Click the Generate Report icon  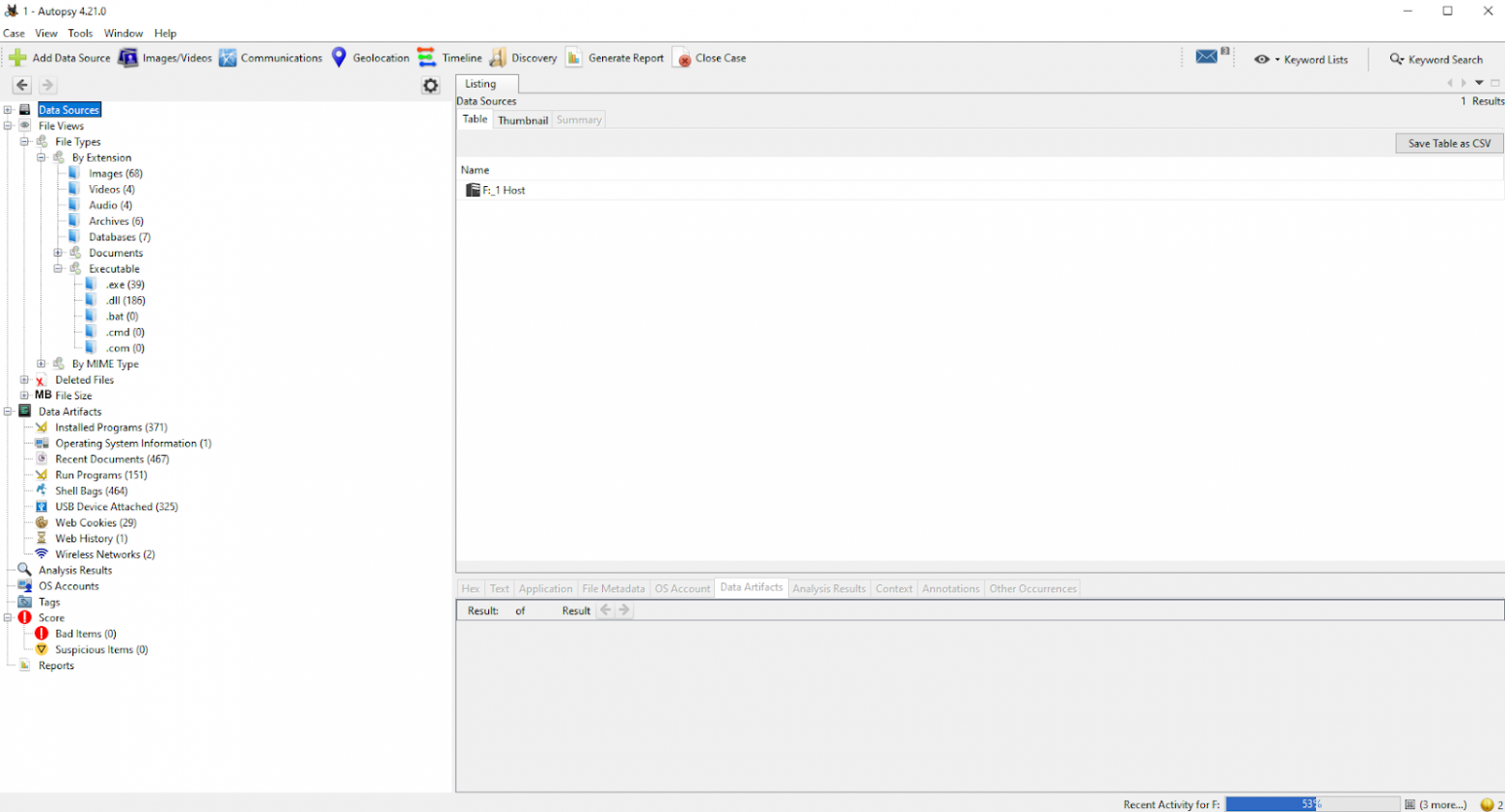tap(574, 58)
